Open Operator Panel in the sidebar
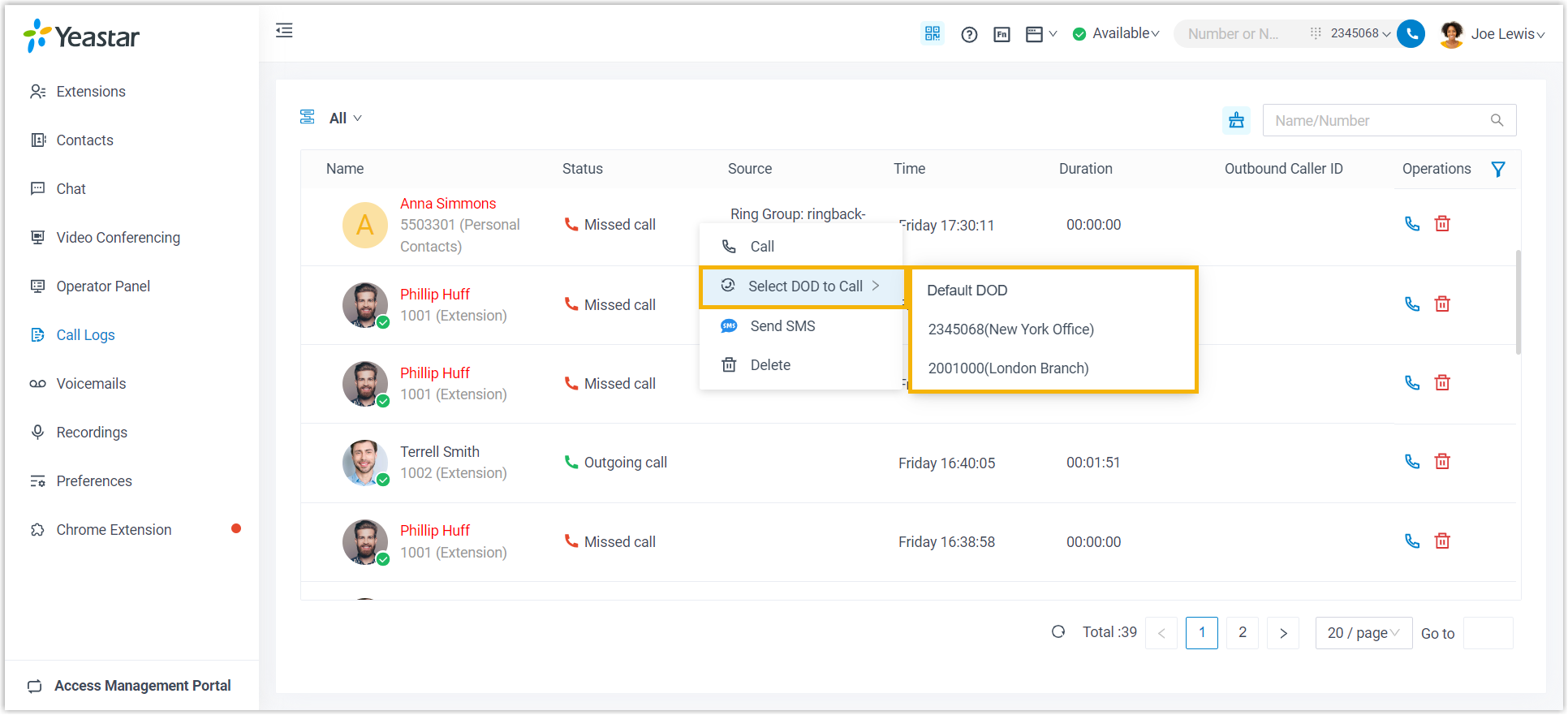Viewport: 1568px width, 715px height. (x=103, y=286)
